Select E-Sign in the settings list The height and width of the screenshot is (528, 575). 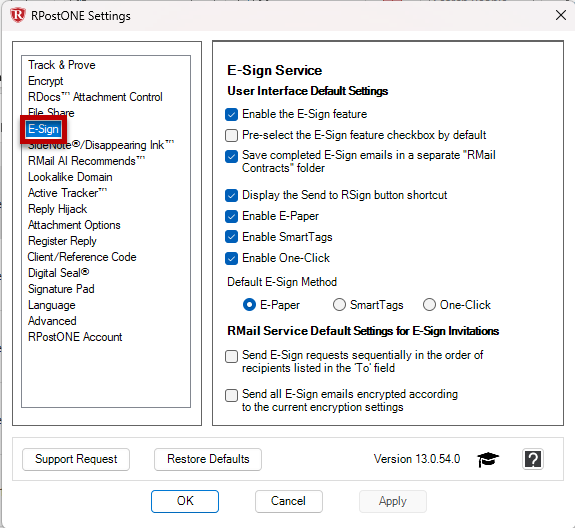pos(43,129)
